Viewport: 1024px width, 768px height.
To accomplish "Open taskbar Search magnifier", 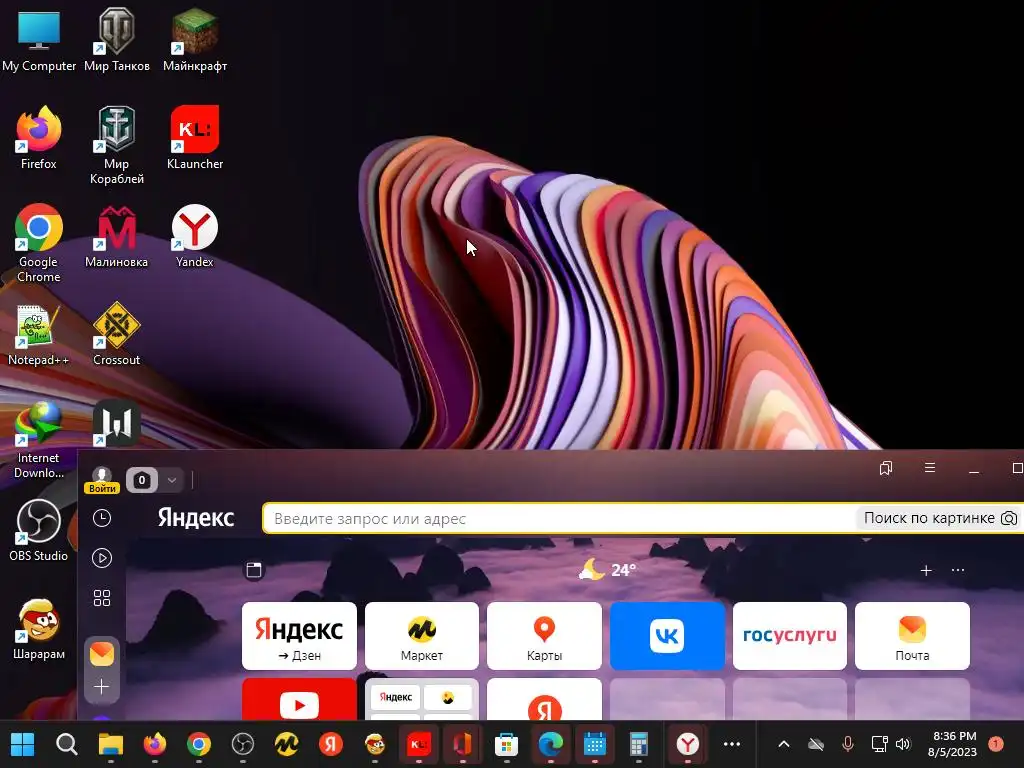I will click(67, 744).
